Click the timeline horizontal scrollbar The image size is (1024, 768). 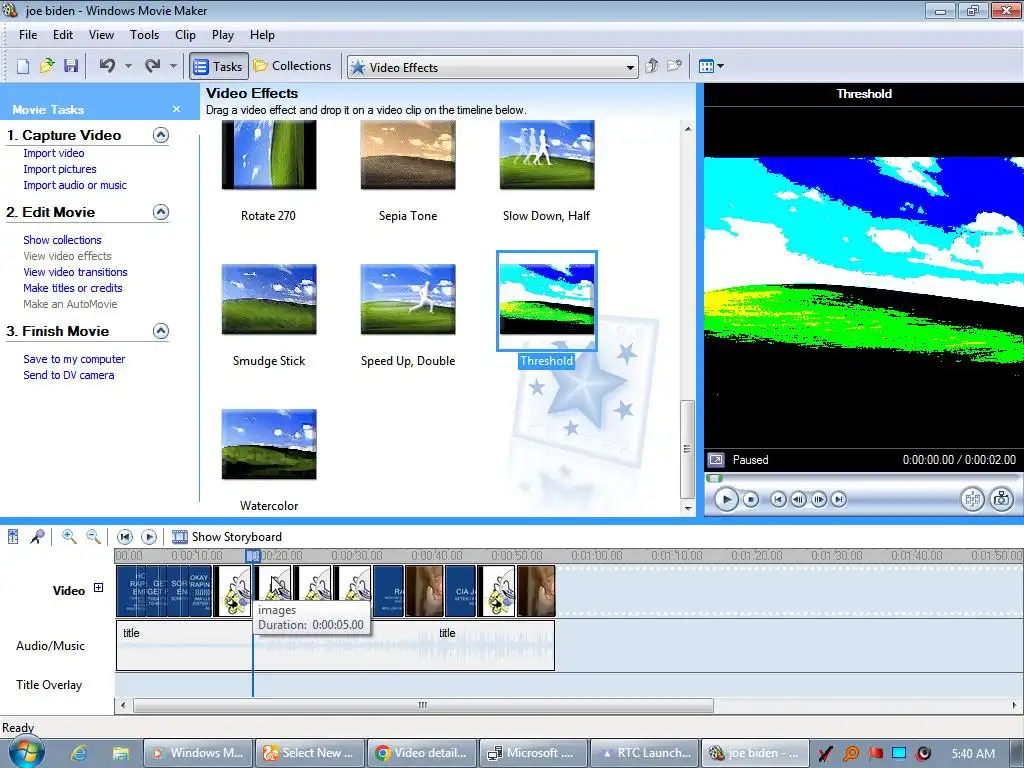[x=423, y=705]
